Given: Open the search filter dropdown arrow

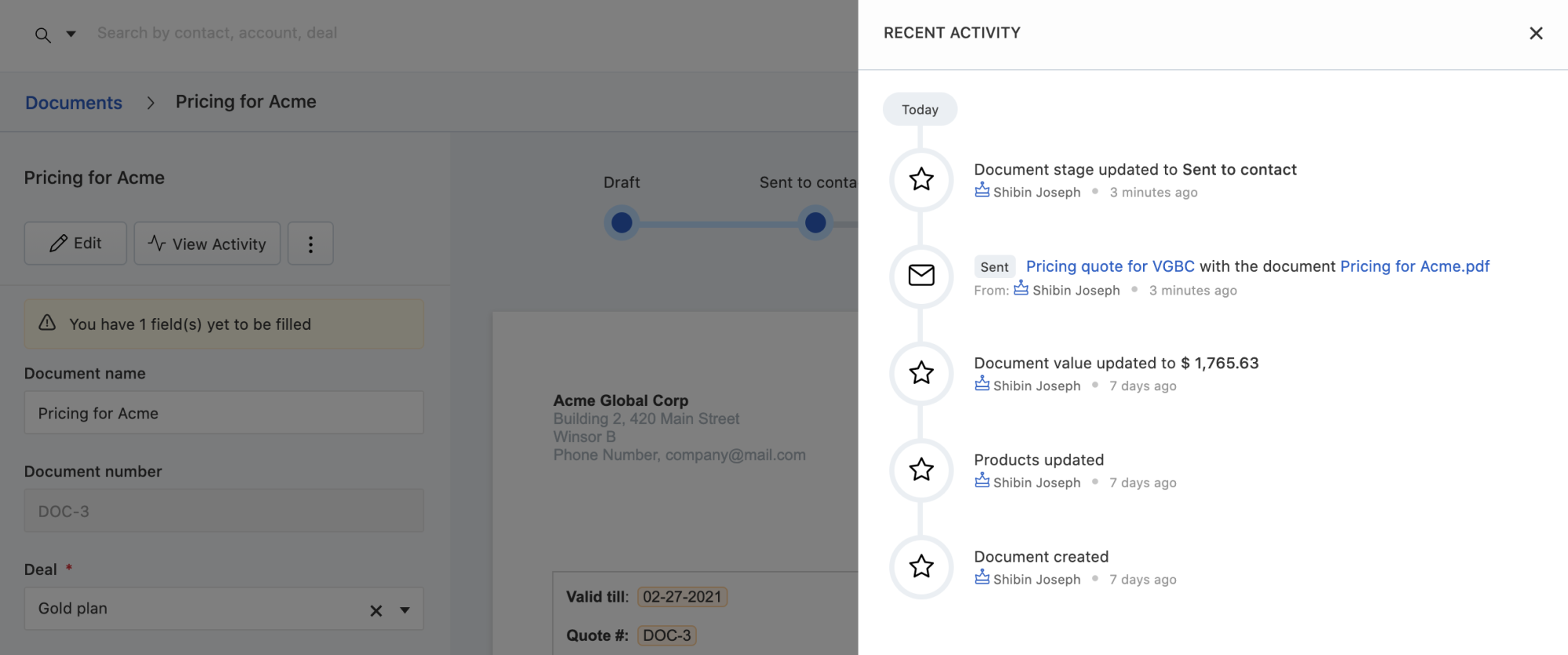Looking at the screenshot, I should 71,34.
